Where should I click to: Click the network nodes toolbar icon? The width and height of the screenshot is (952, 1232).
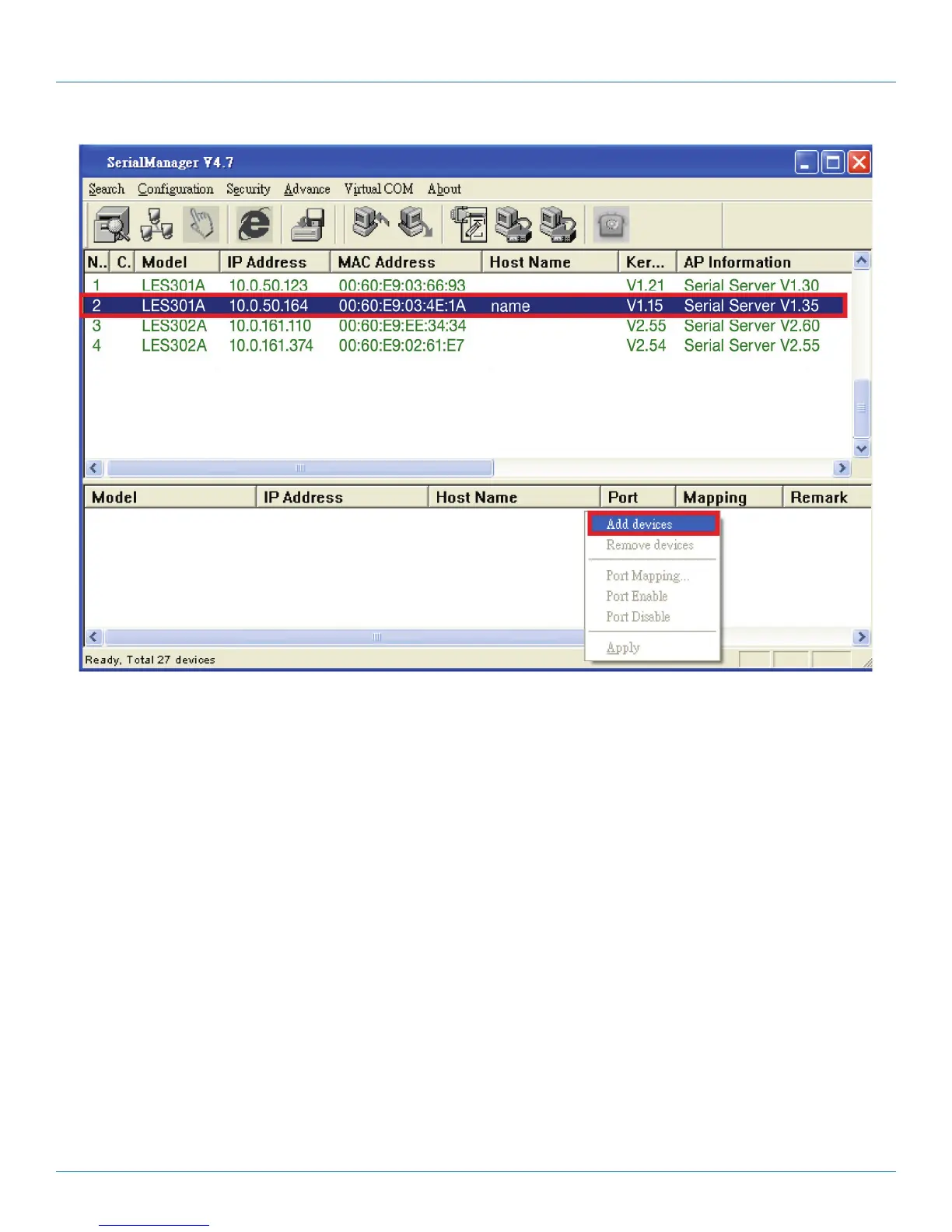[156, 225]
